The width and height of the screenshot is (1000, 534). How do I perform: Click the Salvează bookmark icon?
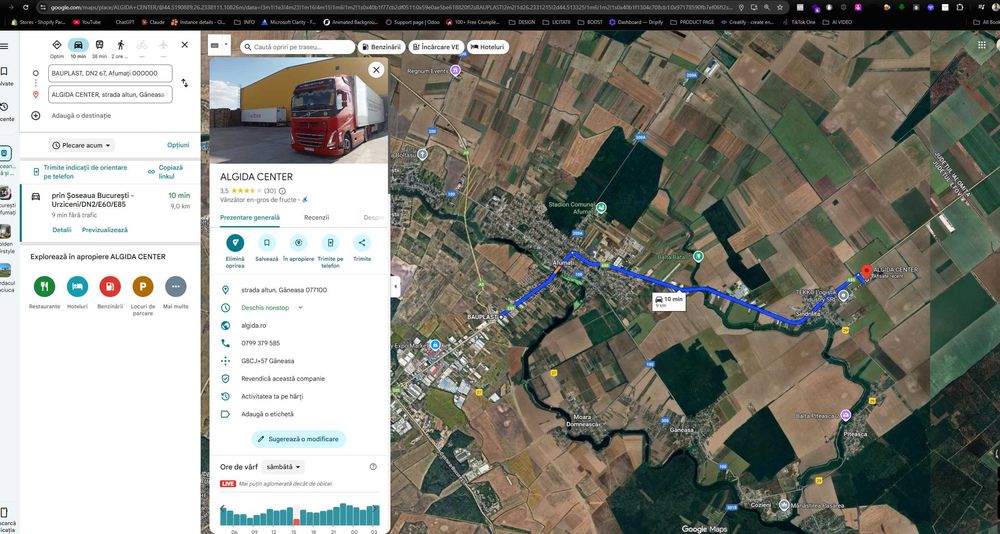(x=267, y=242)
